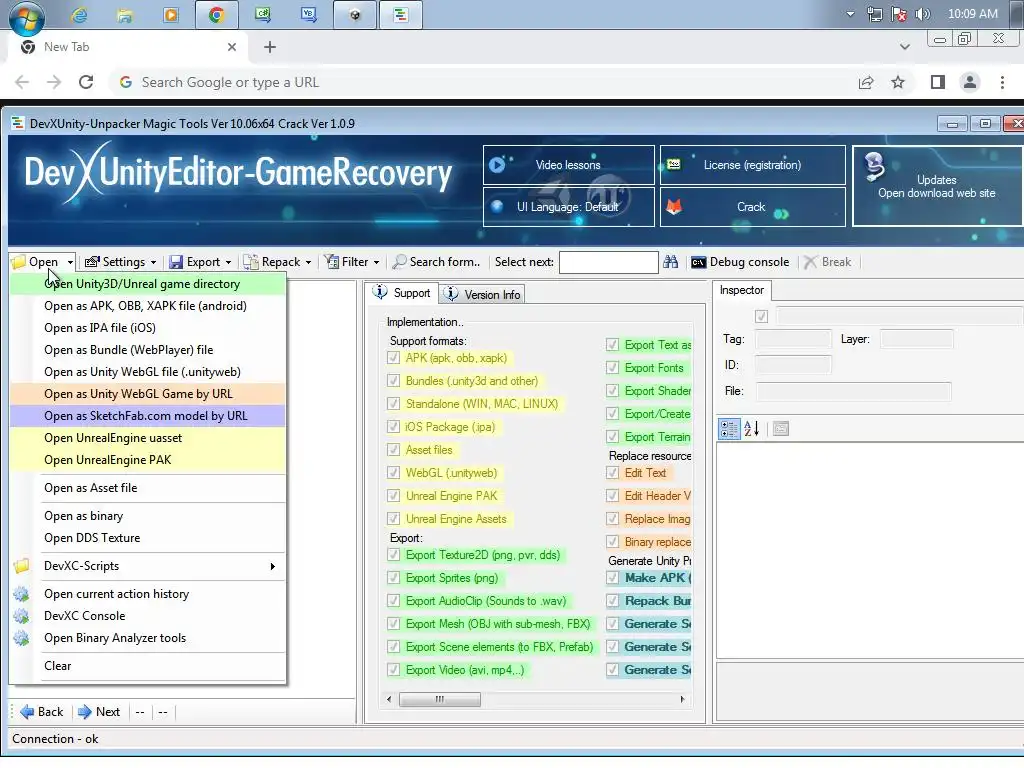Open the Chrome profile avatar
The image size is (1024, 768).
(970, 82)
